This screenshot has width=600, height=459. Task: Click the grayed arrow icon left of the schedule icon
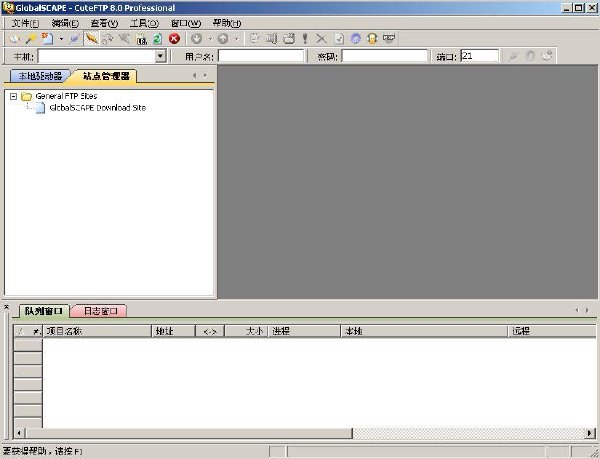[124, 39]
